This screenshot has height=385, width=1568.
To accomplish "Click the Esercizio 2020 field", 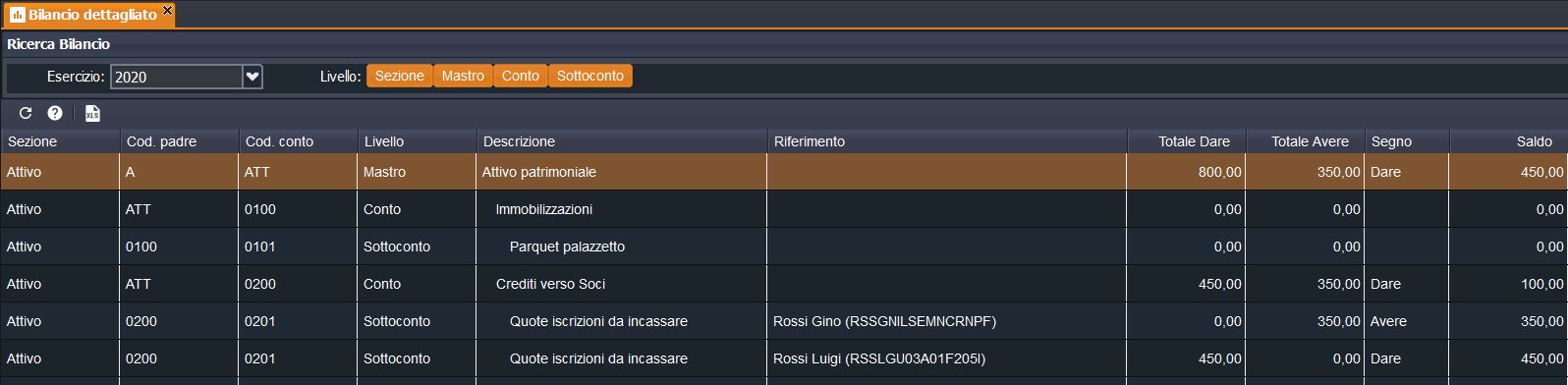I will pyautogui.click(x=177, y=77).
